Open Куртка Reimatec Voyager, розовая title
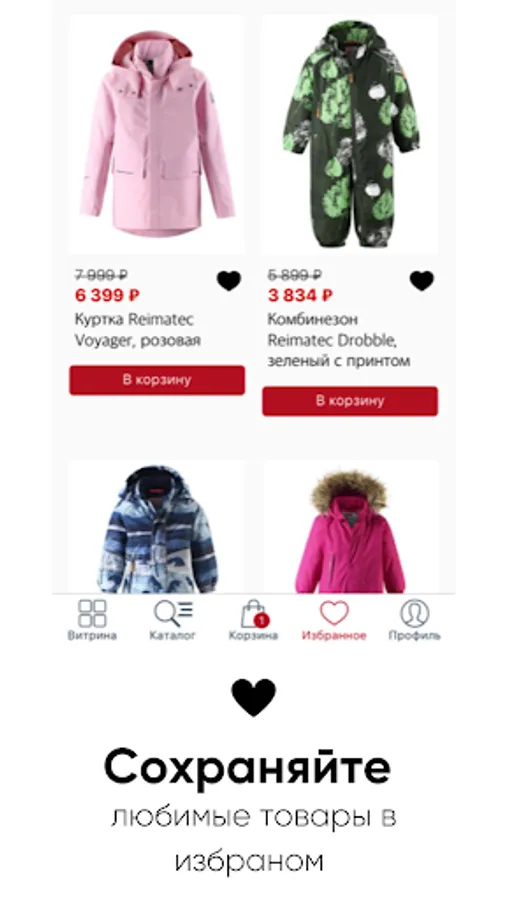This screenshot has width=506, height=900. 138,329
